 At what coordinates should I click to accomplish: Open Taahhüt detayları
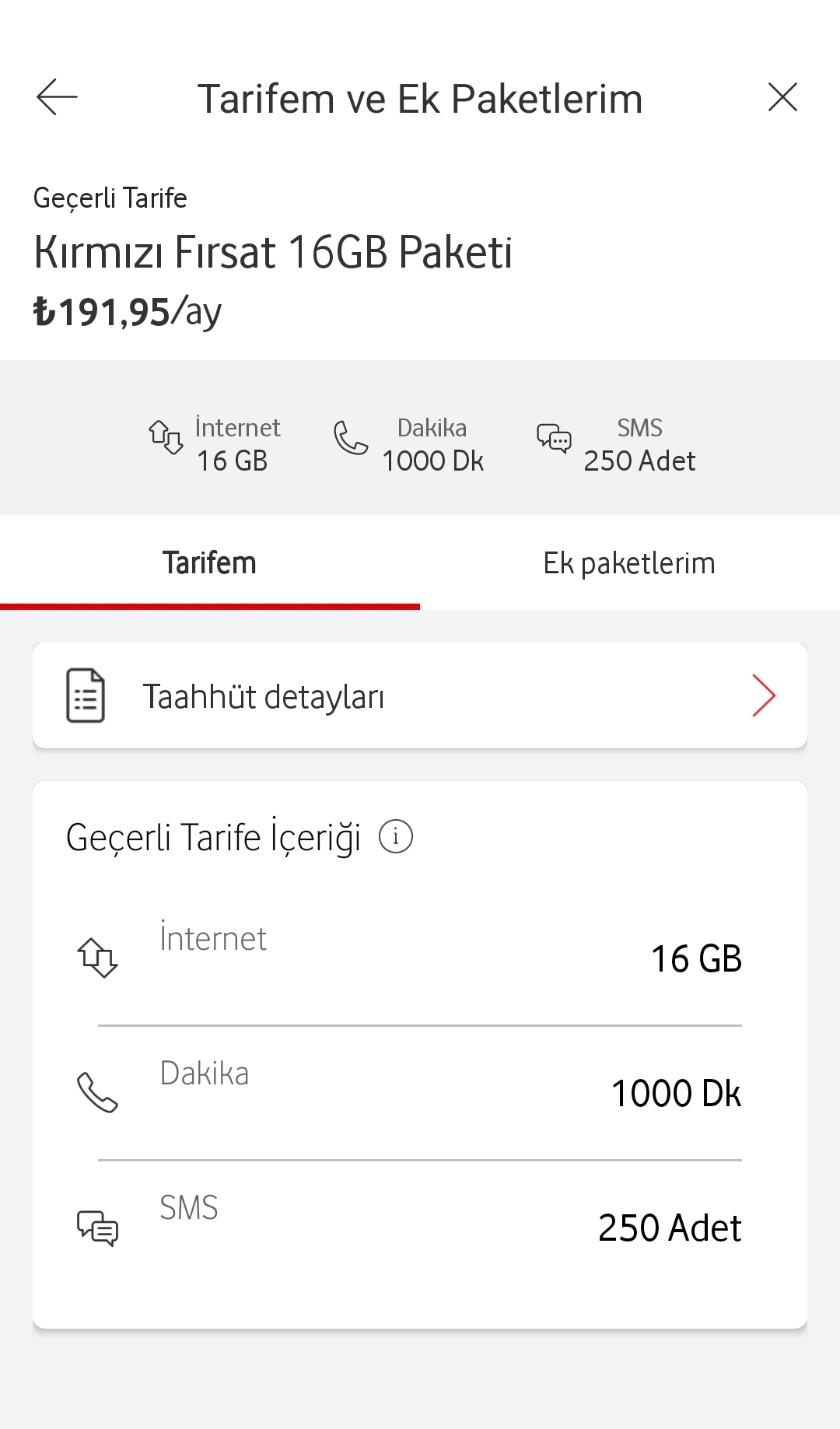(264, 696)
